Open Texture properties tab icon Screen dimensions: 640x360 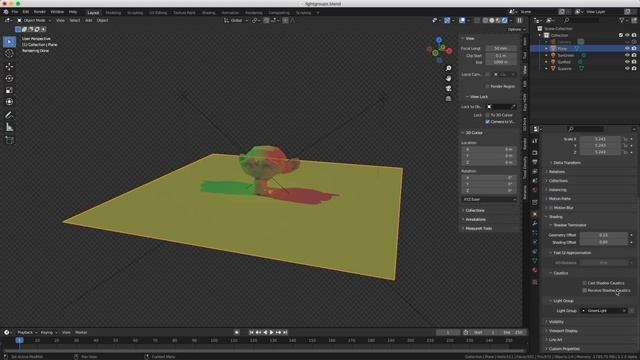(x=535, y=282)
